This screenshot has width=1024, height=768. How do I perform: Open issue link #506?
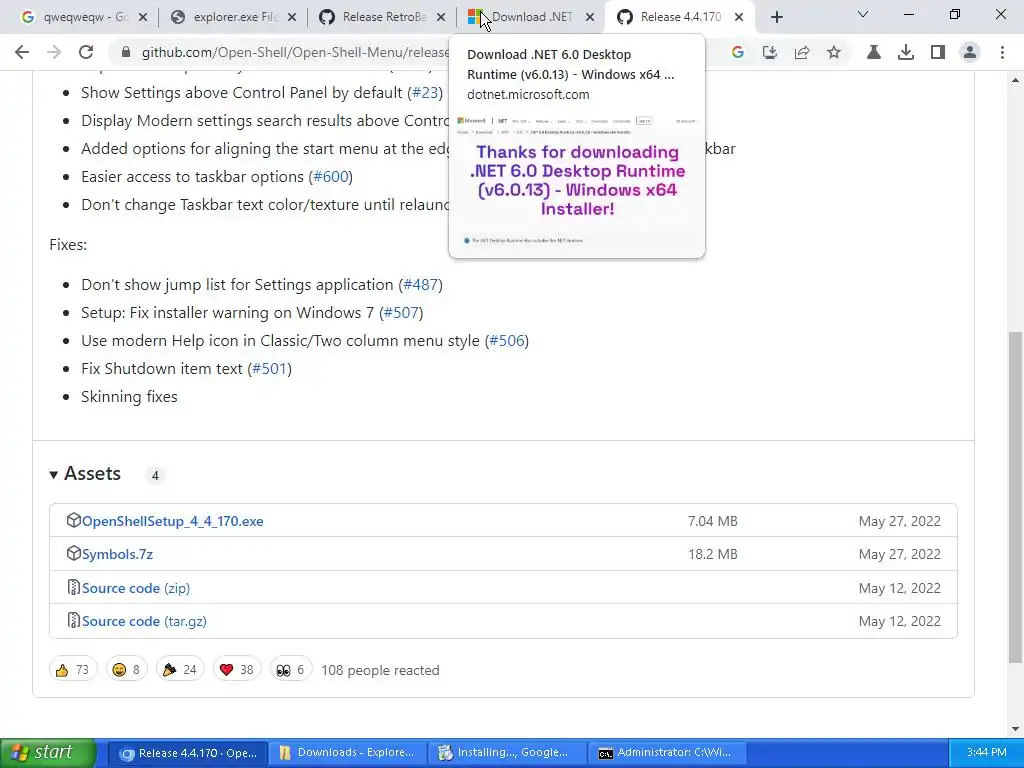tap(507, 341)
